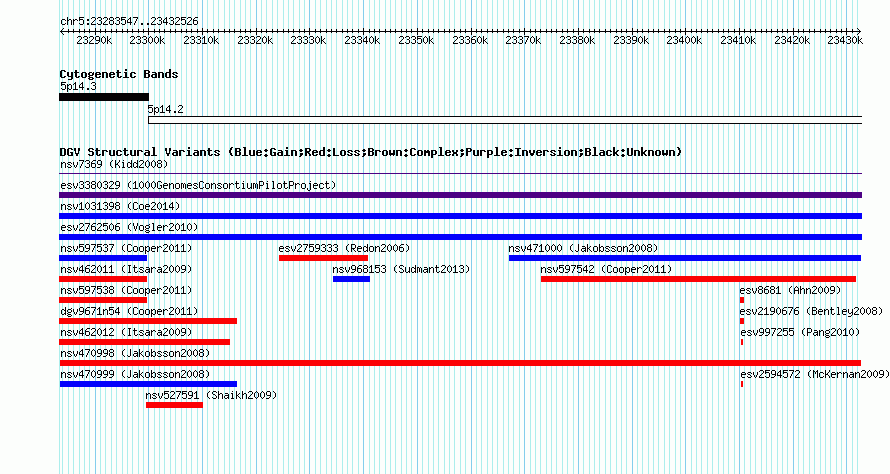Image resolution: width=890 pixels, height=474 pixels.
Task: Select the esv8681 small red marker
Action: [x=742, y=300]
